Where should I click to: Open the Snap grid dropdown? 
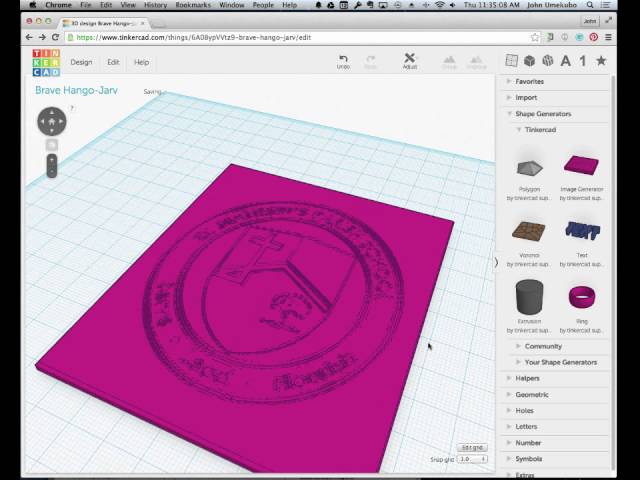472,459
